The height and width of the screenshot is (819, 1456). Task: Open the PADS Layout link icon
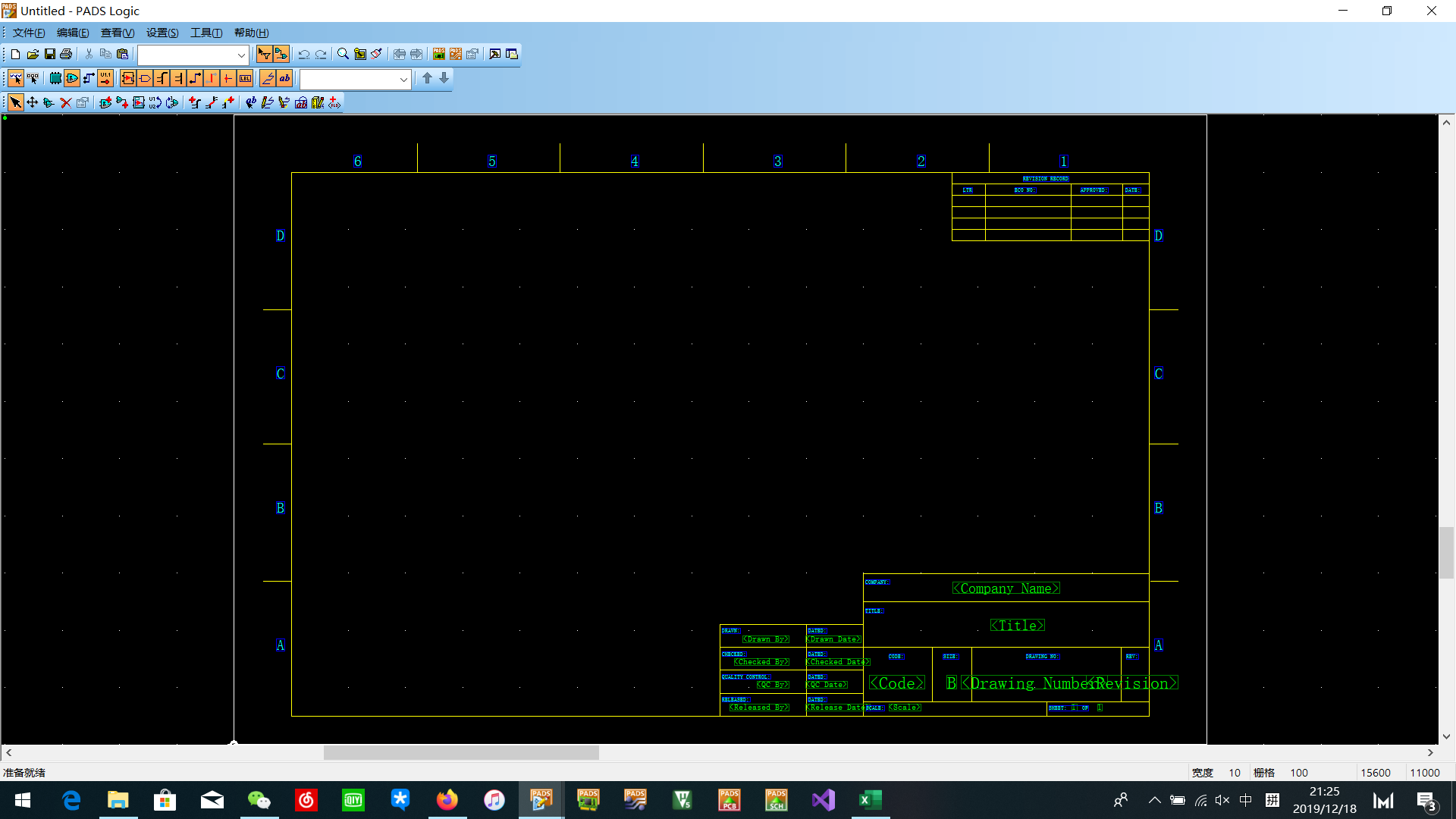click(x=439, y=54)
